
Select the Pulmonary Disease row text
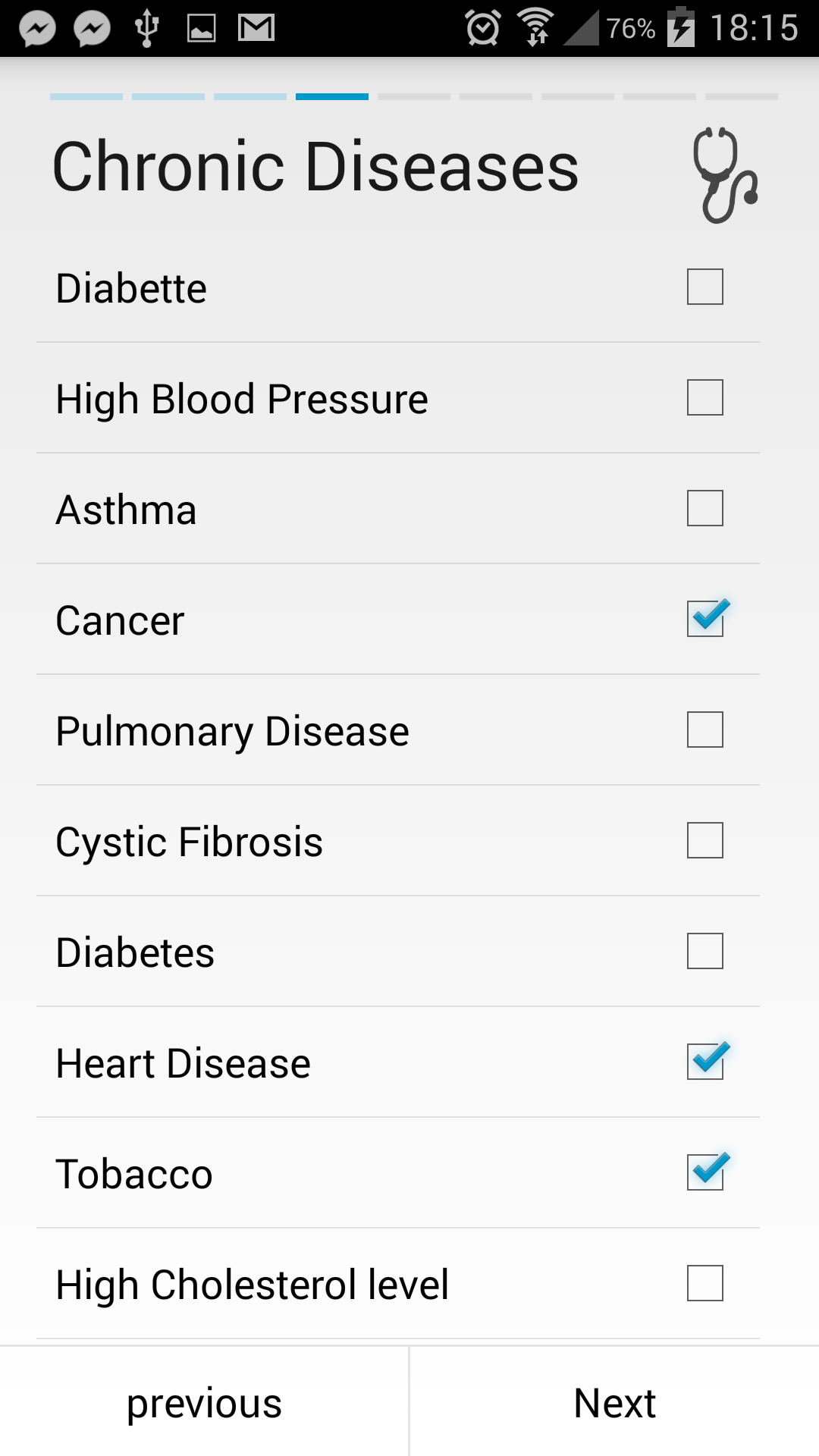[233, 732]
